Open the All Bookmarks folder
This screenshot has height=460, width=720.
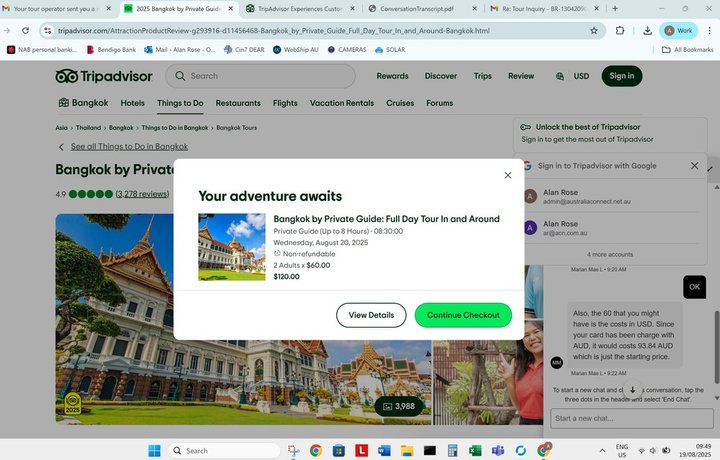(x=687, y=50)
